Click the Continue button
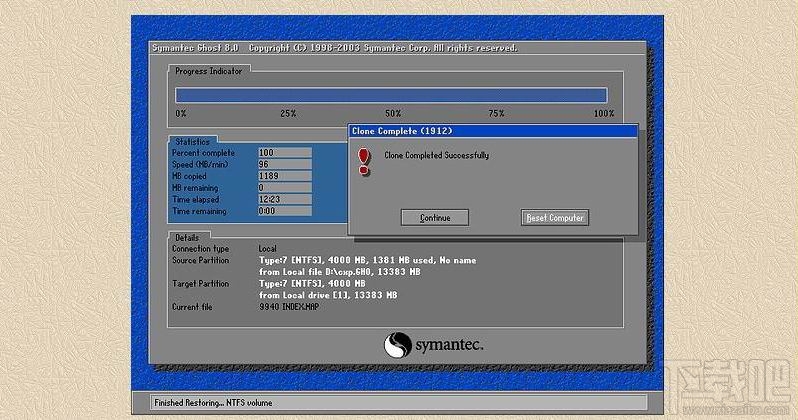The image size is (798, 420). point(435,217)
